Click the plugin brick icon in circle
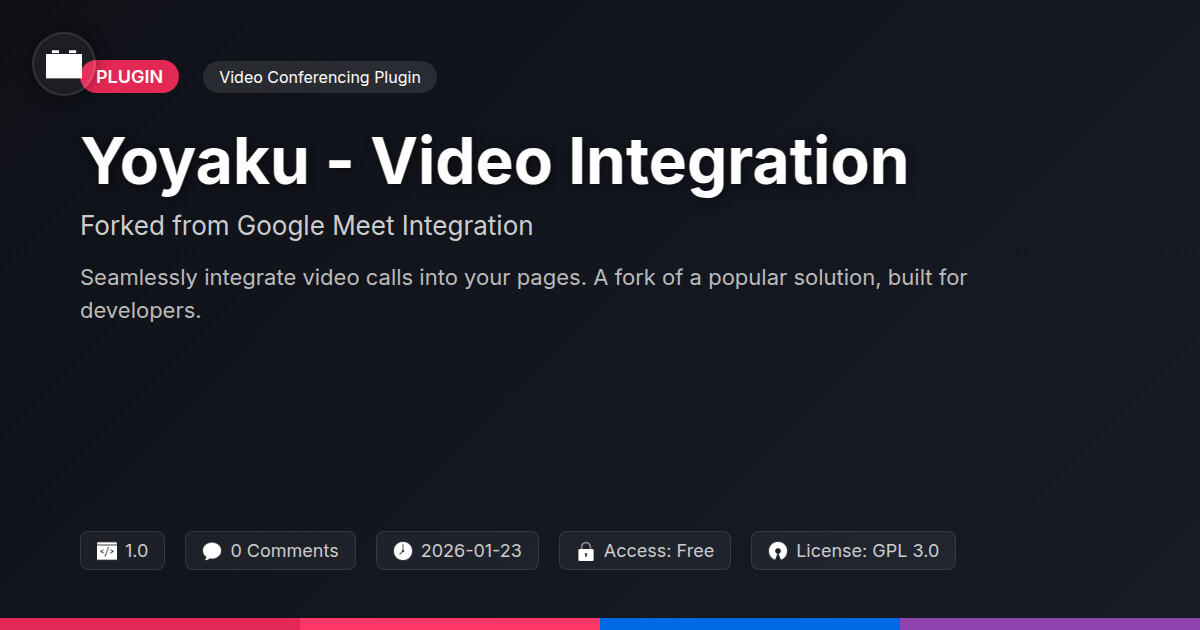The width and height of the screenshot is (1200, 630). pos(64,64)
